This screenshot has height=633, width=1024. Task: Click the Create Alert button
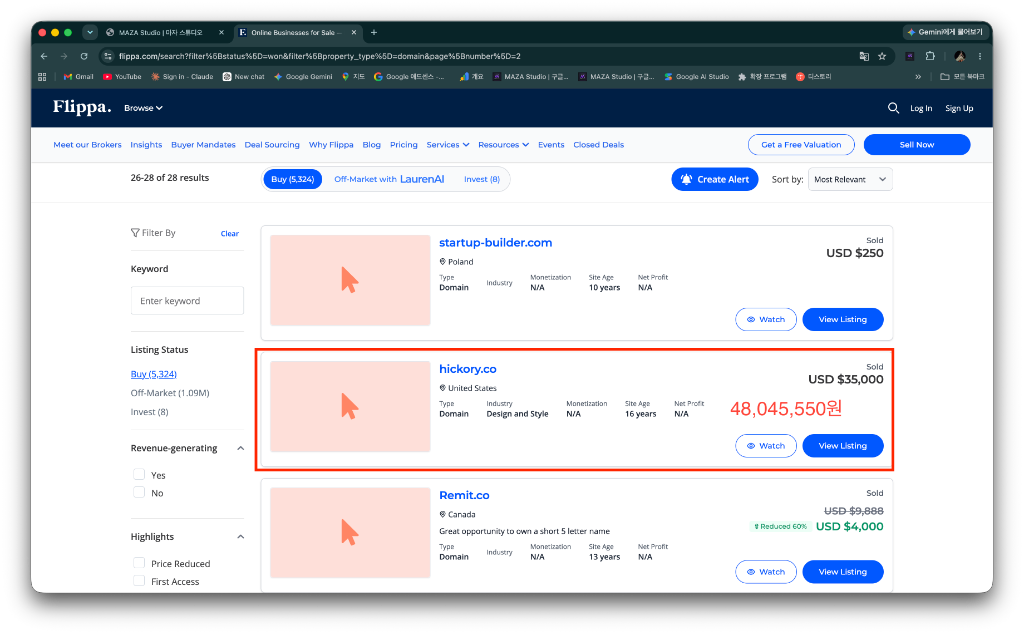click(x=714, y=179)
